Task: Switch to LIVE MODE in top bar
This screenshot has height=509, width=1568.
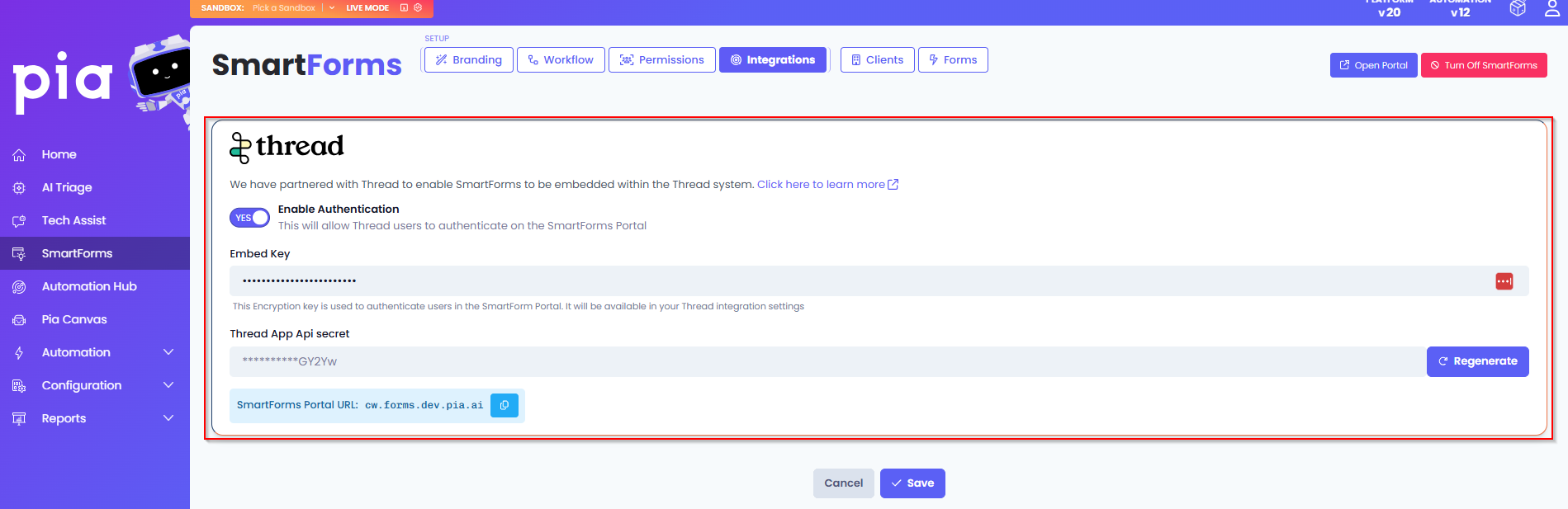Action: (x=367, y=7)
